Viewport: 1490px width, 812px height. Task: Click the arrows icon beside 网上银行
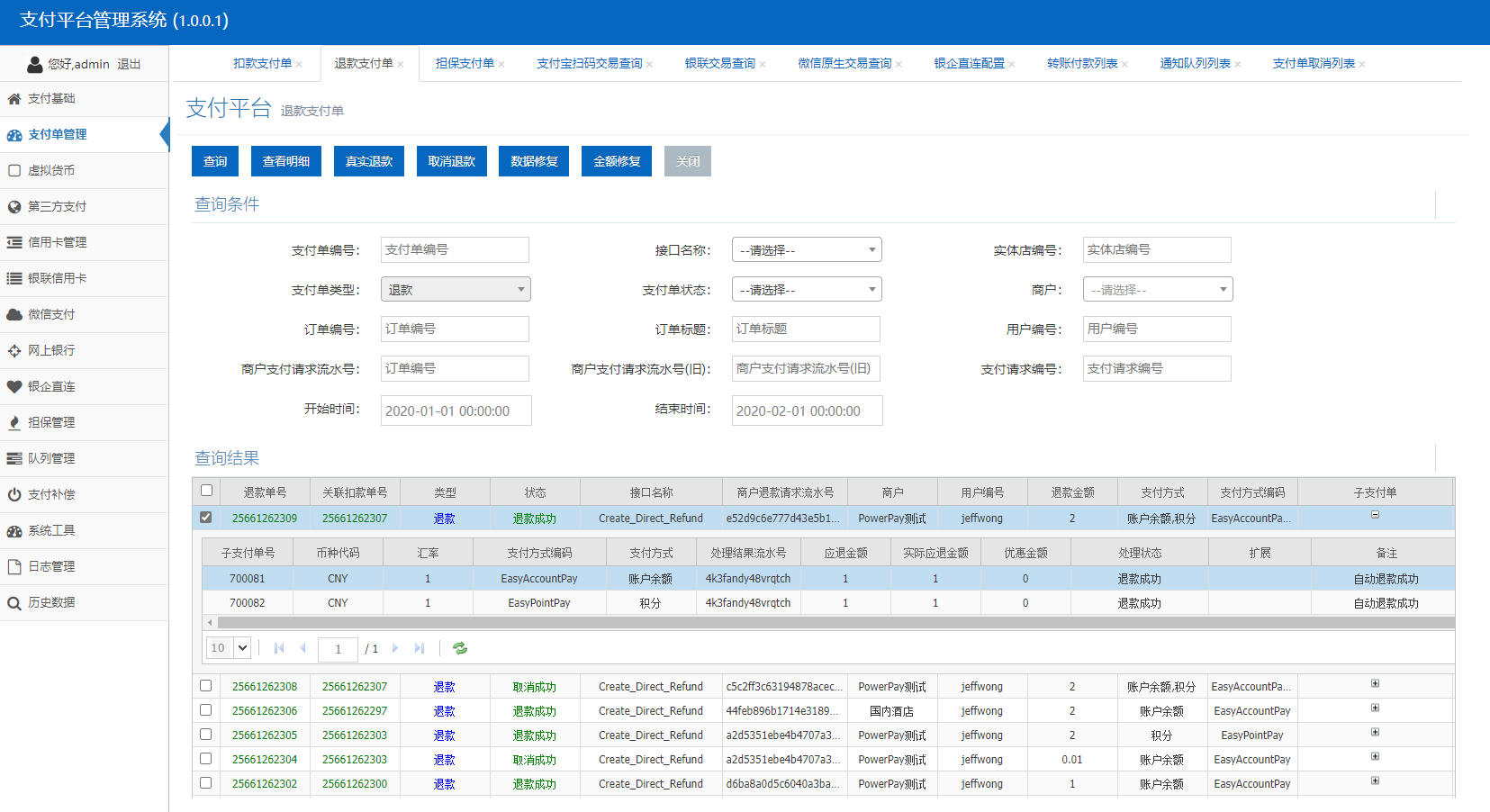[x=14, y=351]
